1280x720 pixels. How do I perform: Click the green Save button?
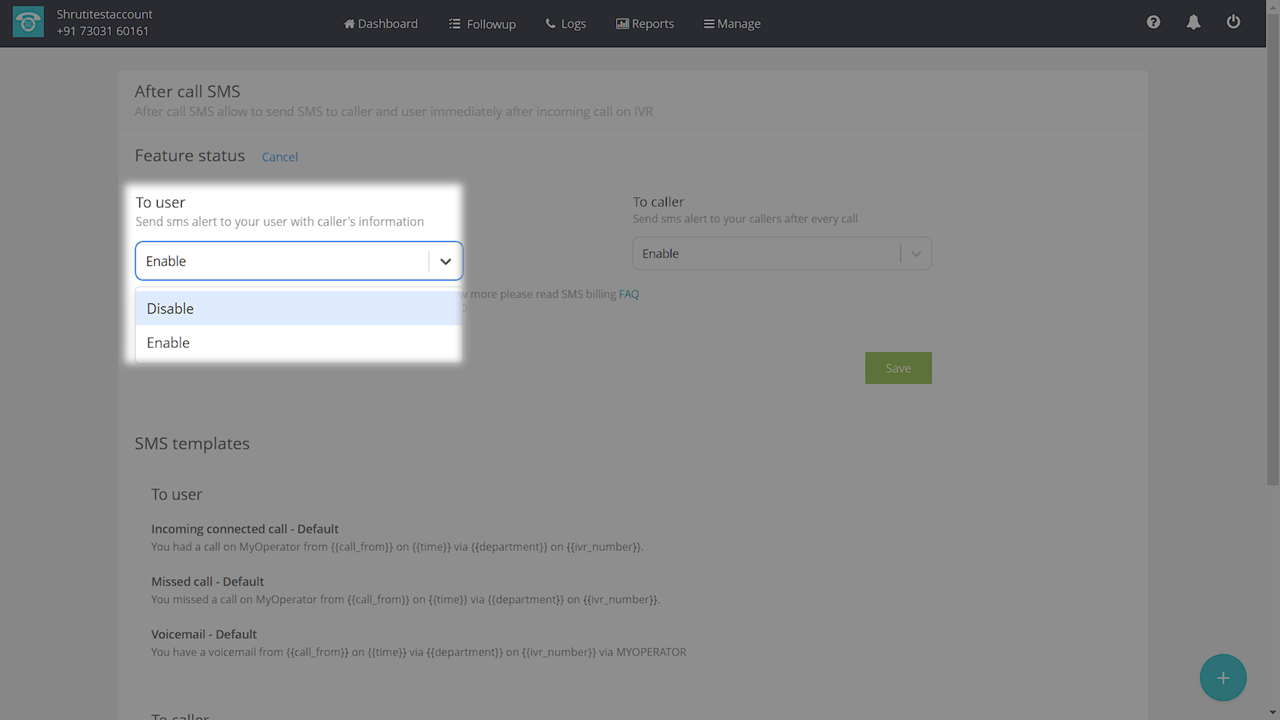click(x=898, y=368)
